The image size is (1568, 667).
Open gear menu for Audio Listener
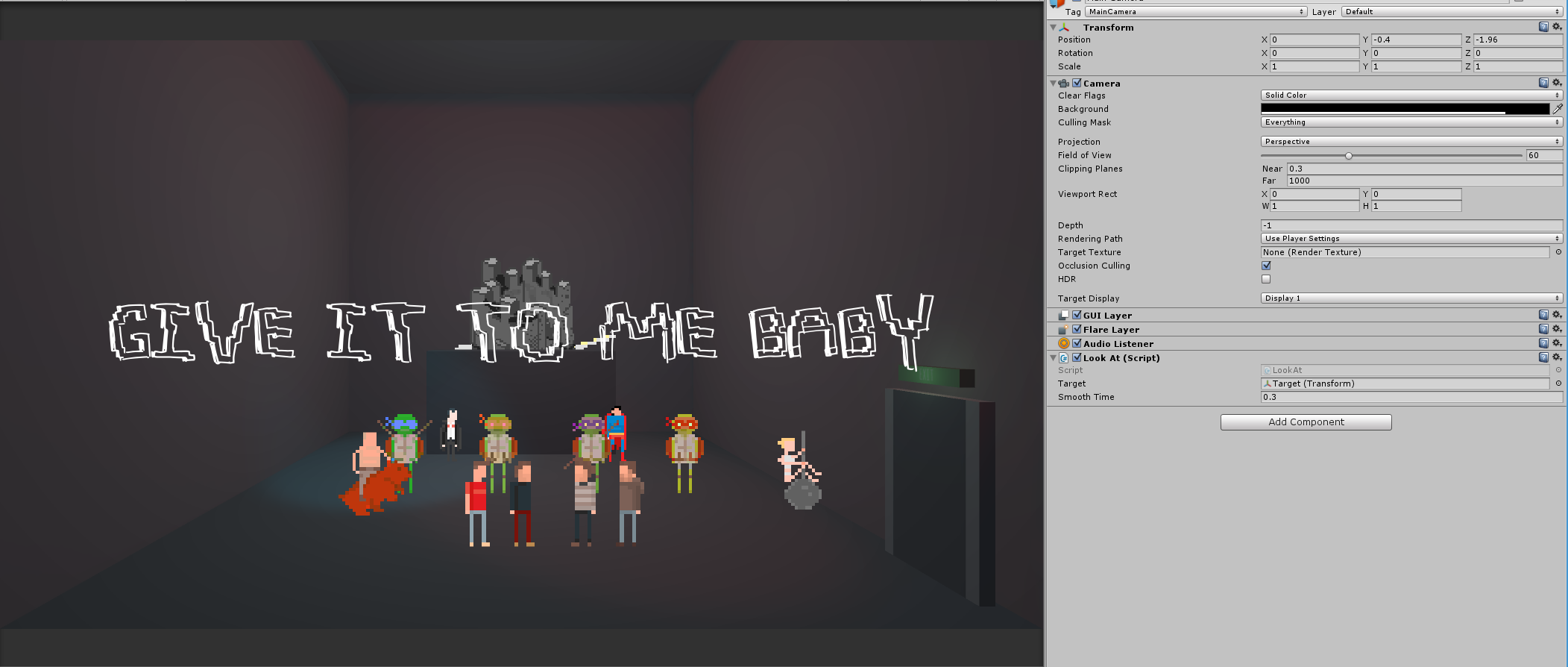pyautogui.click(x=1557, y=343)
